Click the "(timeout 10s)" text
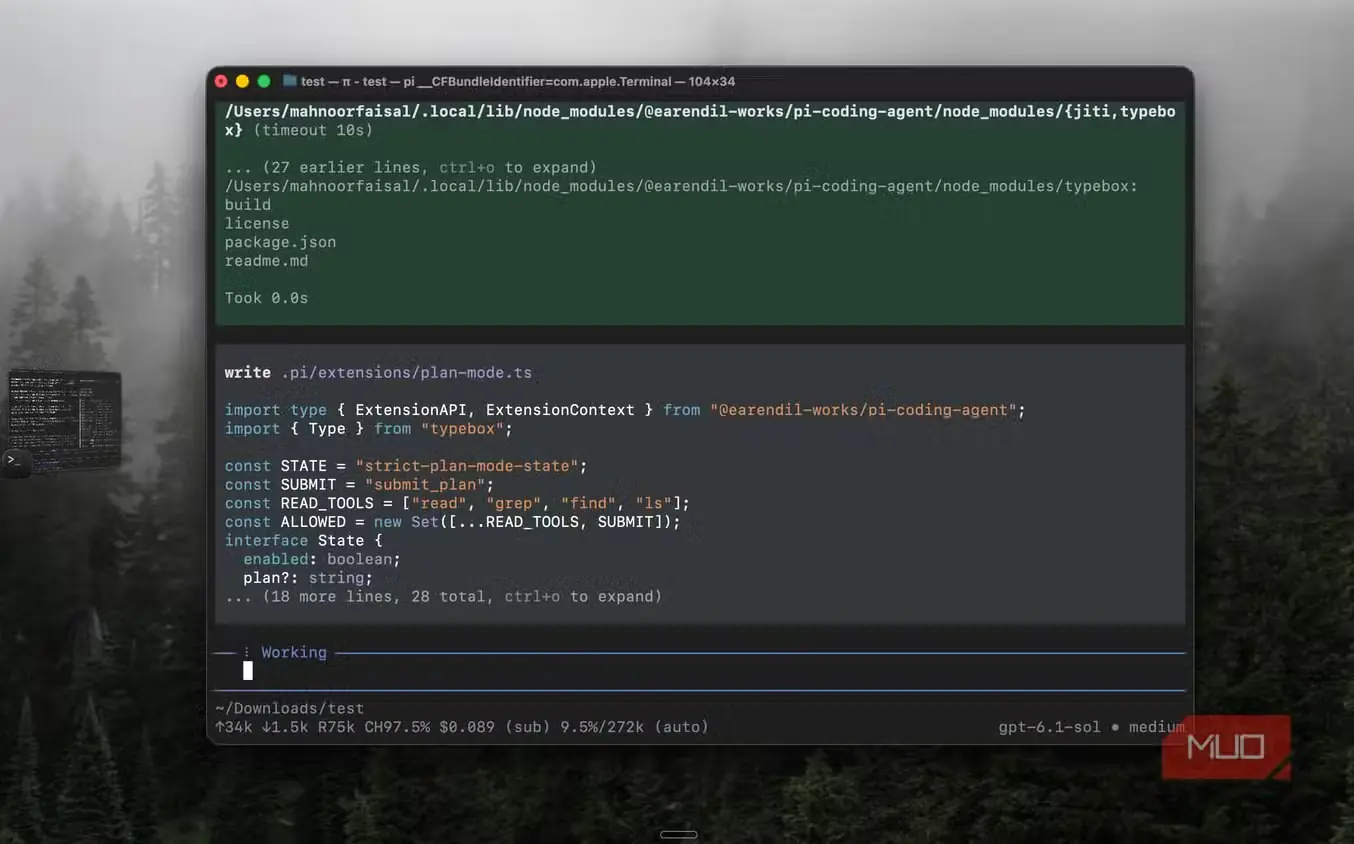1354x844 pixels. (x=313, y=130)
